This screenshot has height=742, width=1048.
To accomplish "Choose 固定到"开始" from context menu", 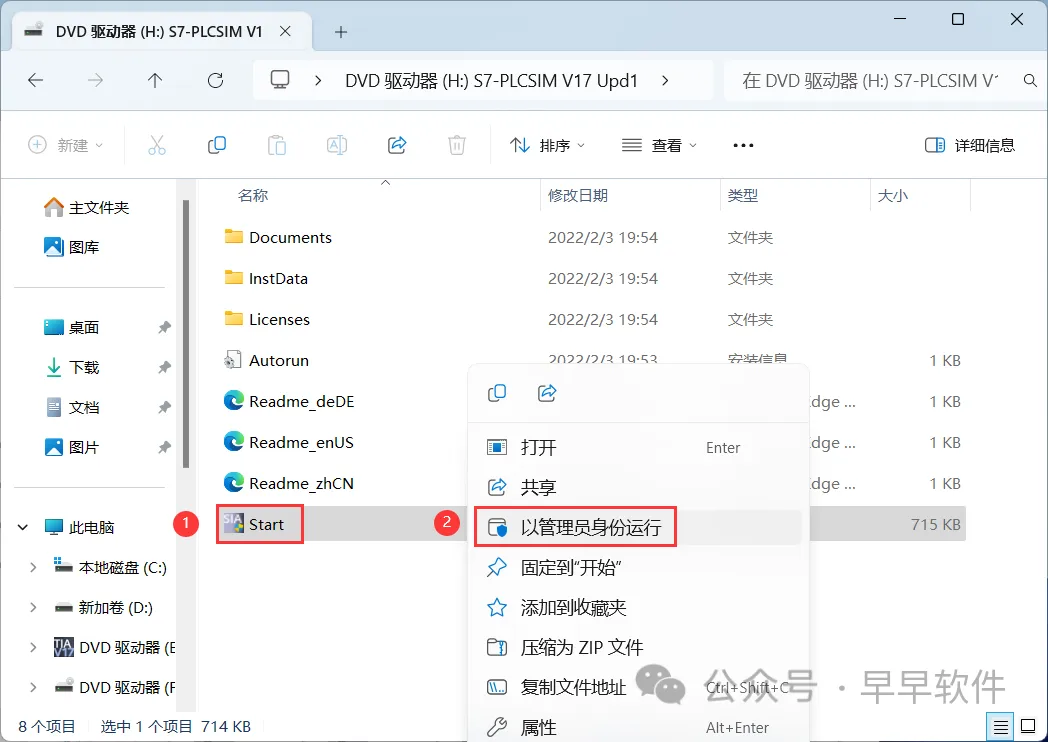I will (638, 568).
